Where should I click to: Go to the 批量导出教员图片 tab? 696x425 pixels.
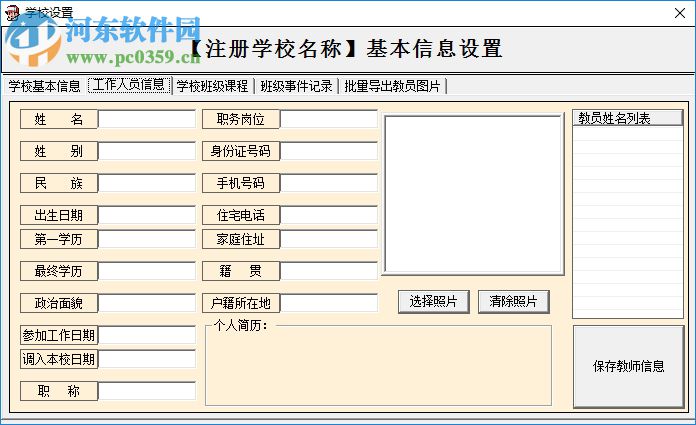pos(392,86)
